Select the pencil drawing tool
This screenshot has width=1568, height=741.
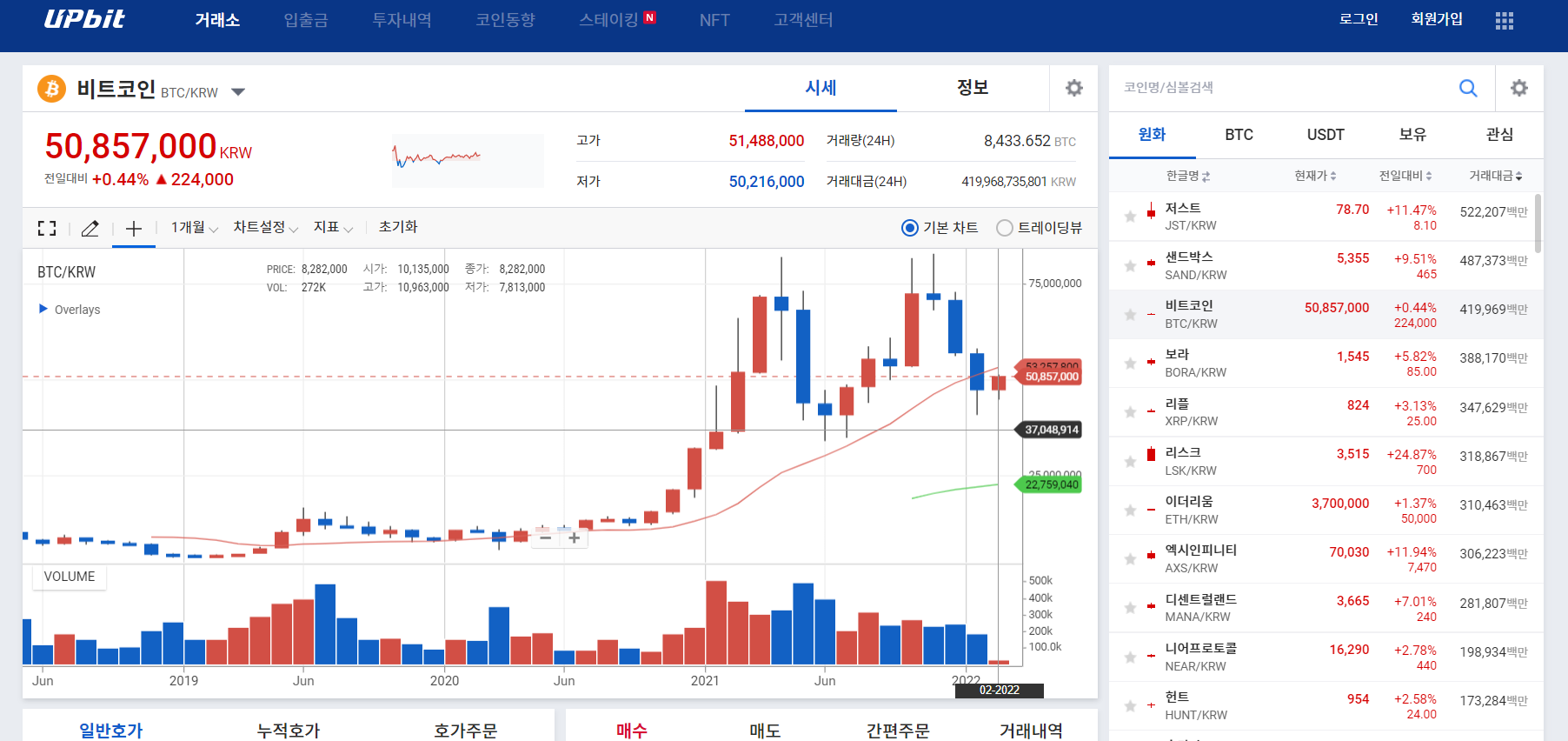pyautogui.click(x=90, y=228)
